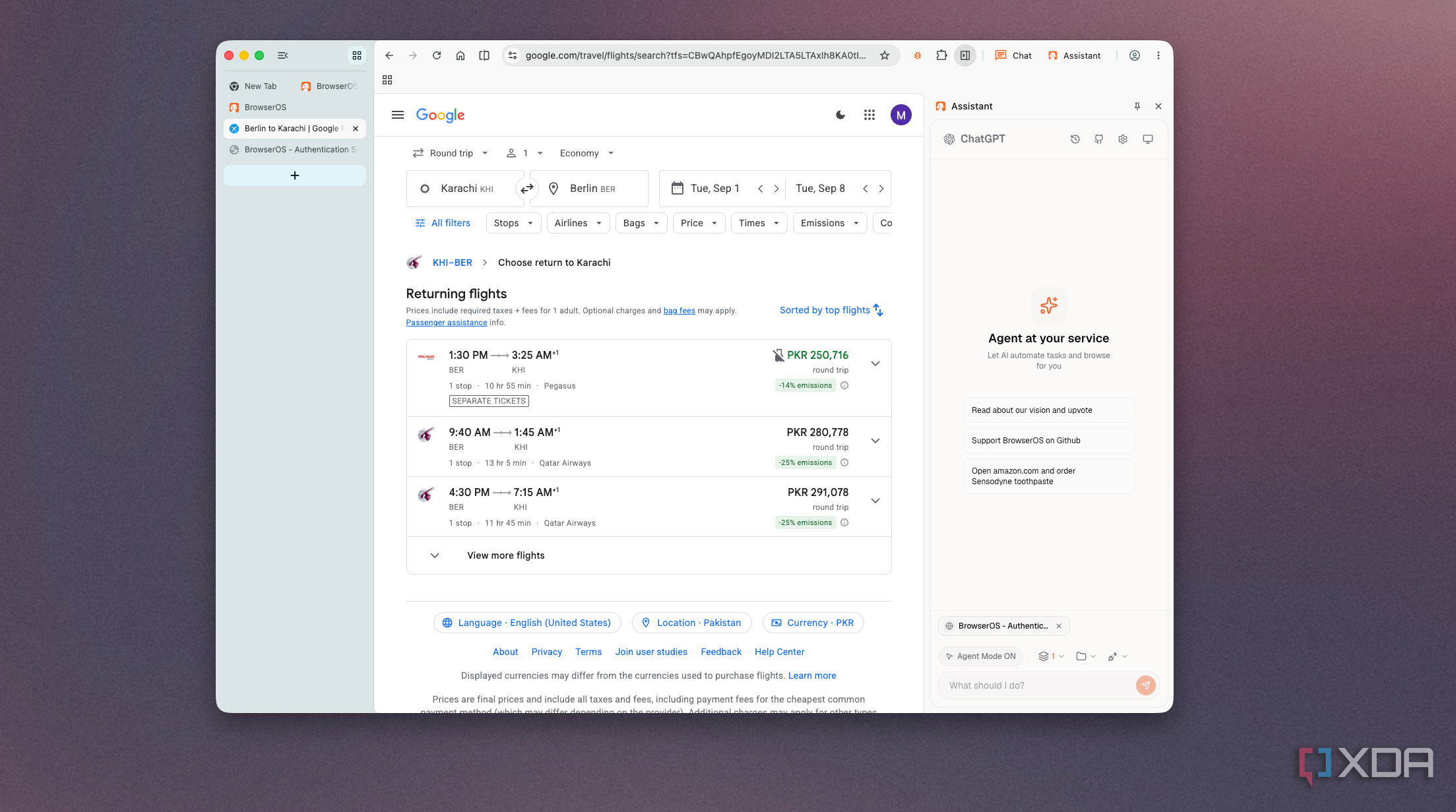Show emissions info for PKR 291,078 flight
Screen dimensions: 1456x812
point(844,522)
